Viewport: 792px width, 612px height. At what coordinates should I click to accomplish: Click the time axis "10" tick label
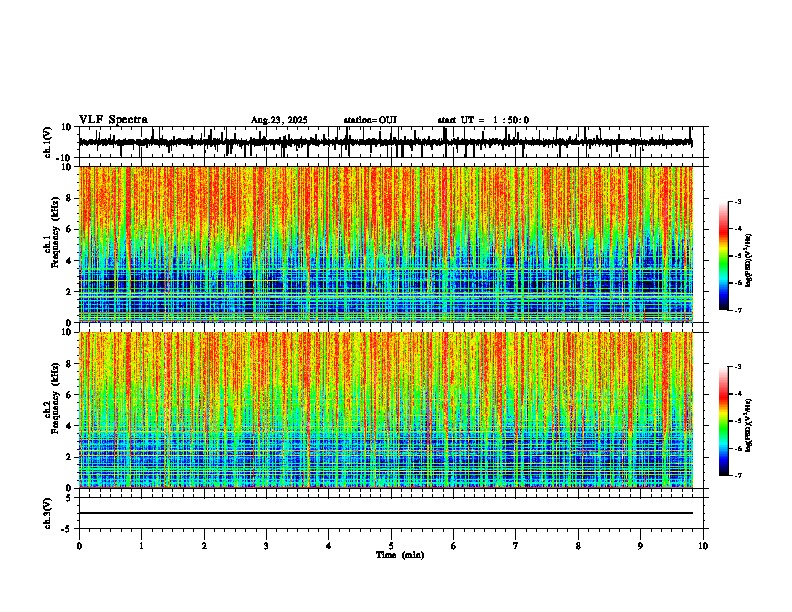[703, 546]
